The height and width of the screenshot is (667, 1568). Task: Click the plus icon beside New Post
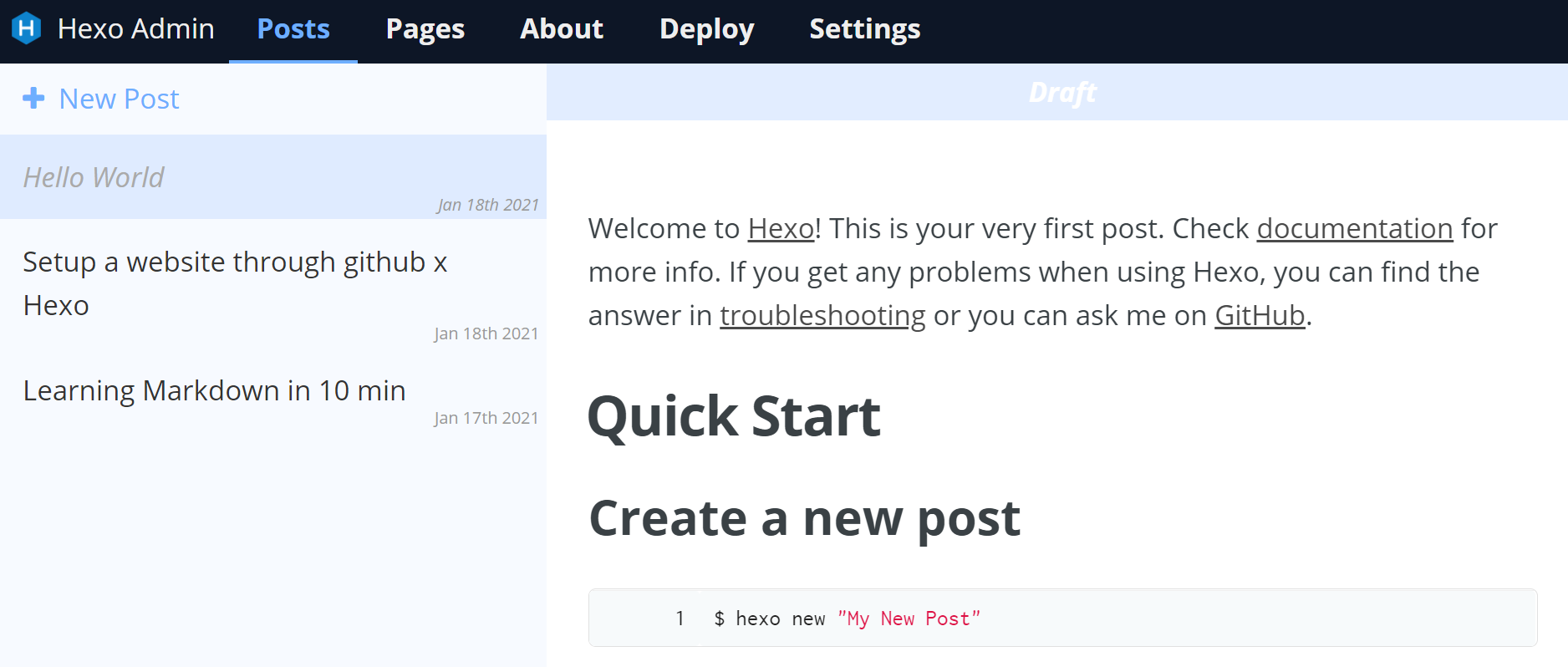click(33, 98)
